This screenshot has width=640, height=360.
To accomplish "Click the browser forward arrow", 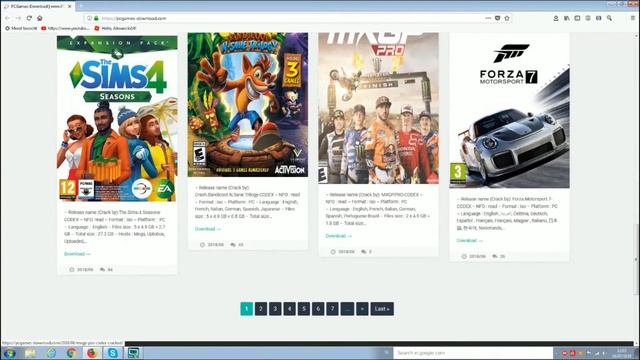I will pyautogui.click(x=18, y=18).
